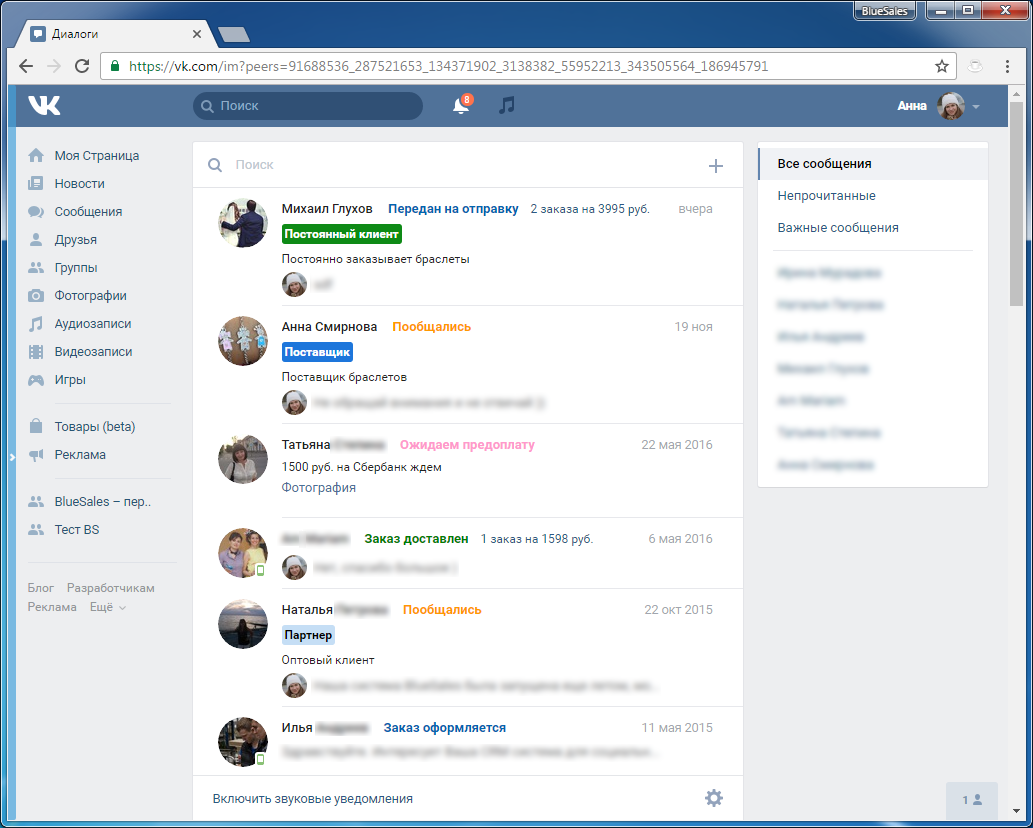Open the notifications bell
Viewport: 1033px width, 828px height.
click(x=461, y=106)
